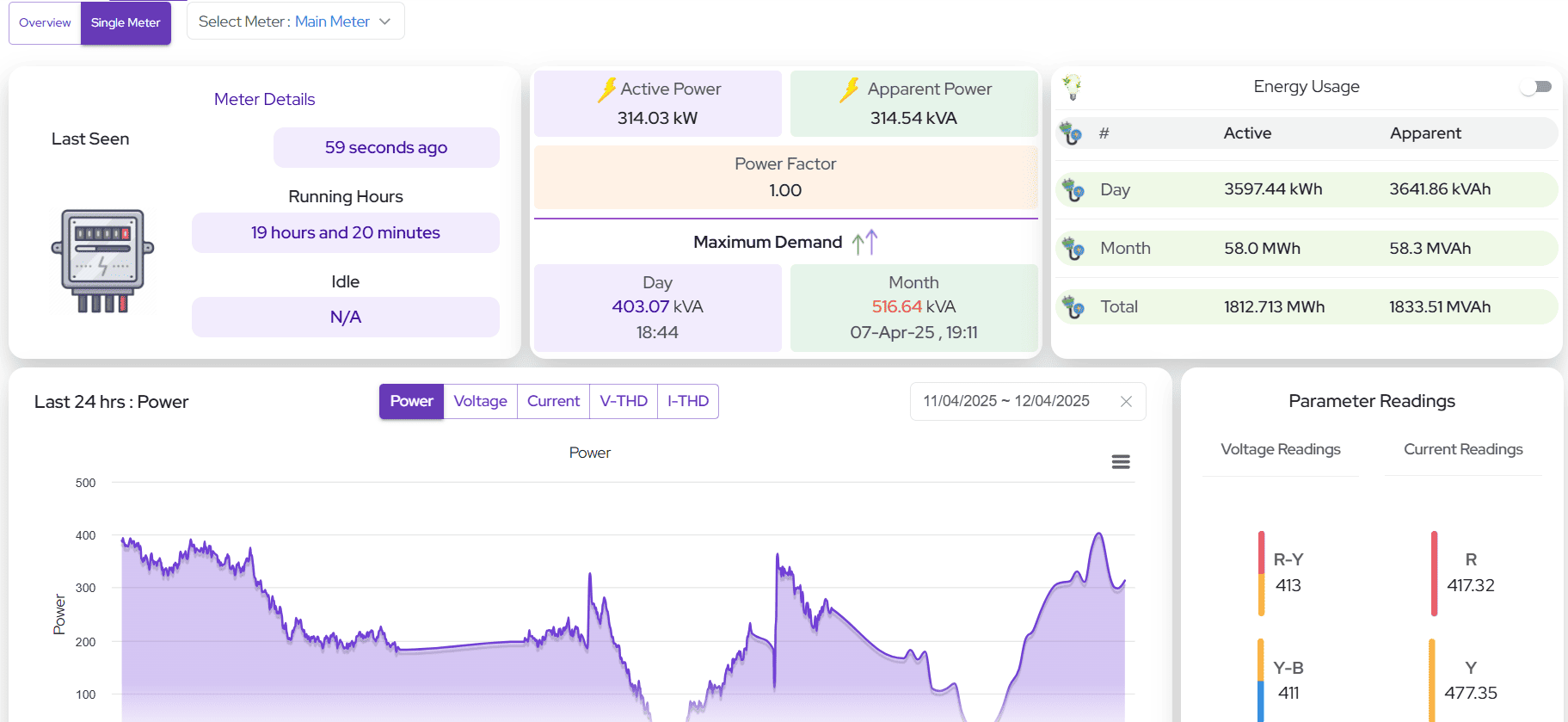Viewport: 1568px width, 722px height.
Task: Click the Maximum Demand arrows icon
Action: (x=864, y=243)
